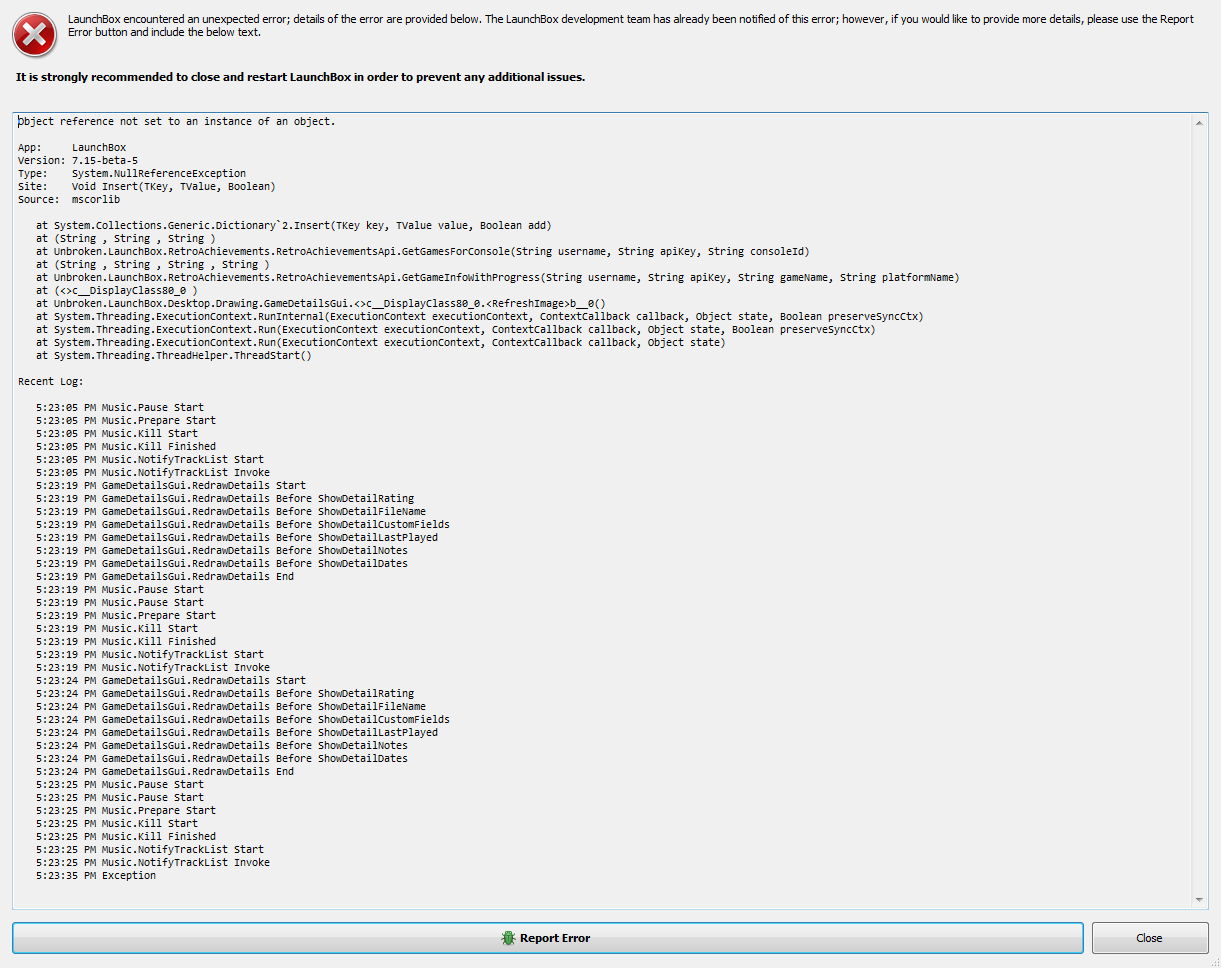The height and width of the screenshot is (968, 1221).
Task: Click the 5:23:25 Music.NotifyTrackList Start entry
Action: coord(150,849)
